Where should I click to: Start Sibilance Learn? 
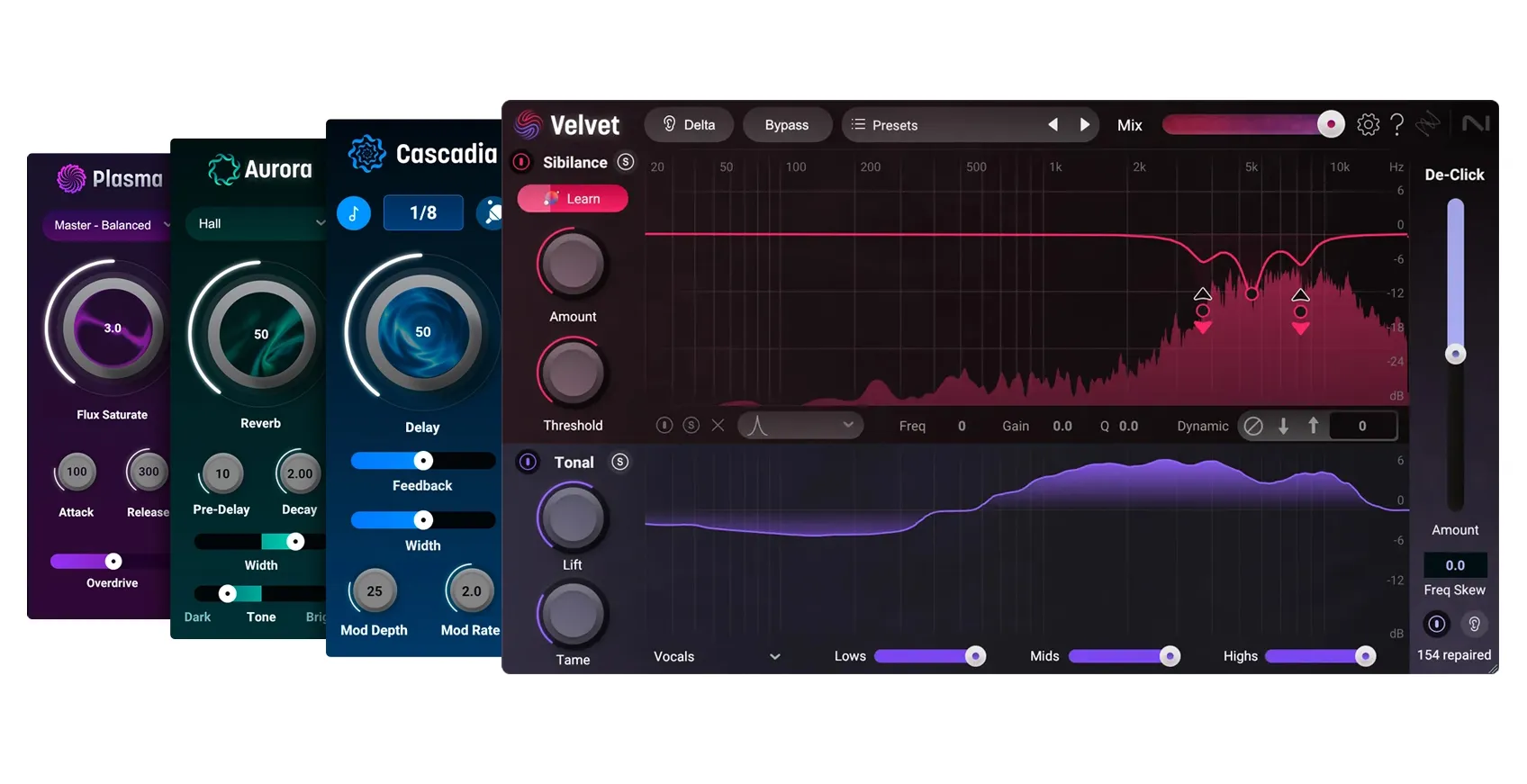[573, 199]
